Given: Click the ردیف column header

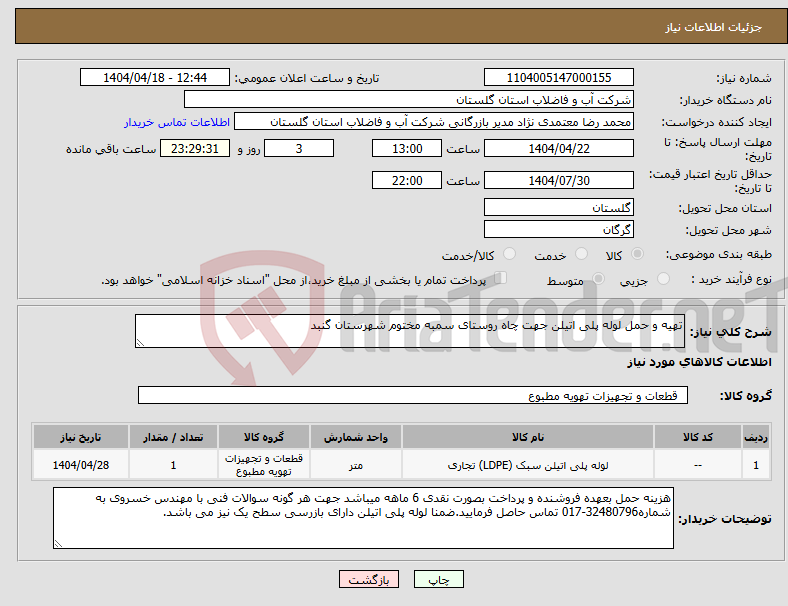Looking at the screenshot, I should pyautogui.click(x=755, y=437).
